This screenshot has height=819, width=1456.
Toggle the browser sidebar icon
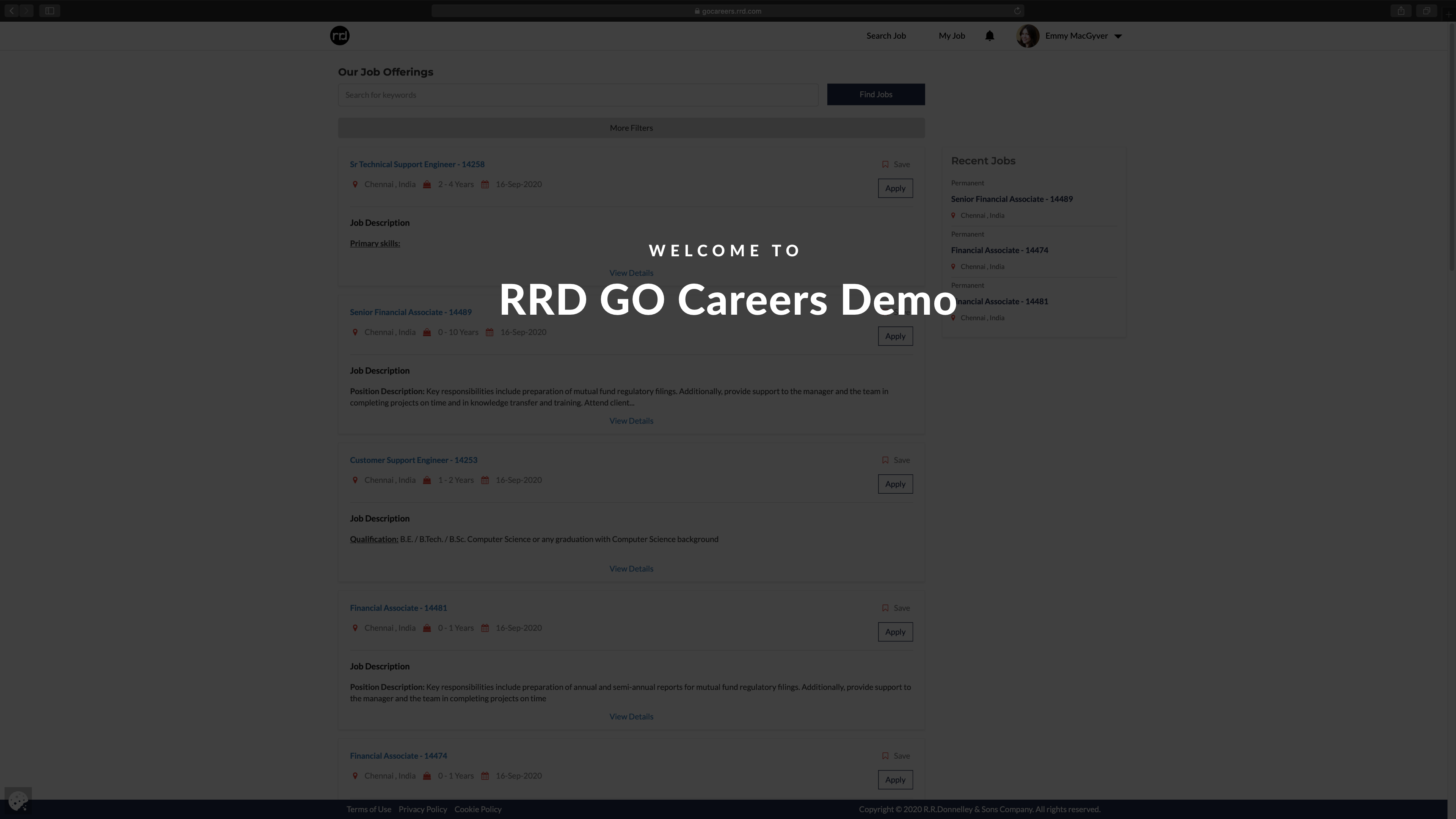coord(50,11)
